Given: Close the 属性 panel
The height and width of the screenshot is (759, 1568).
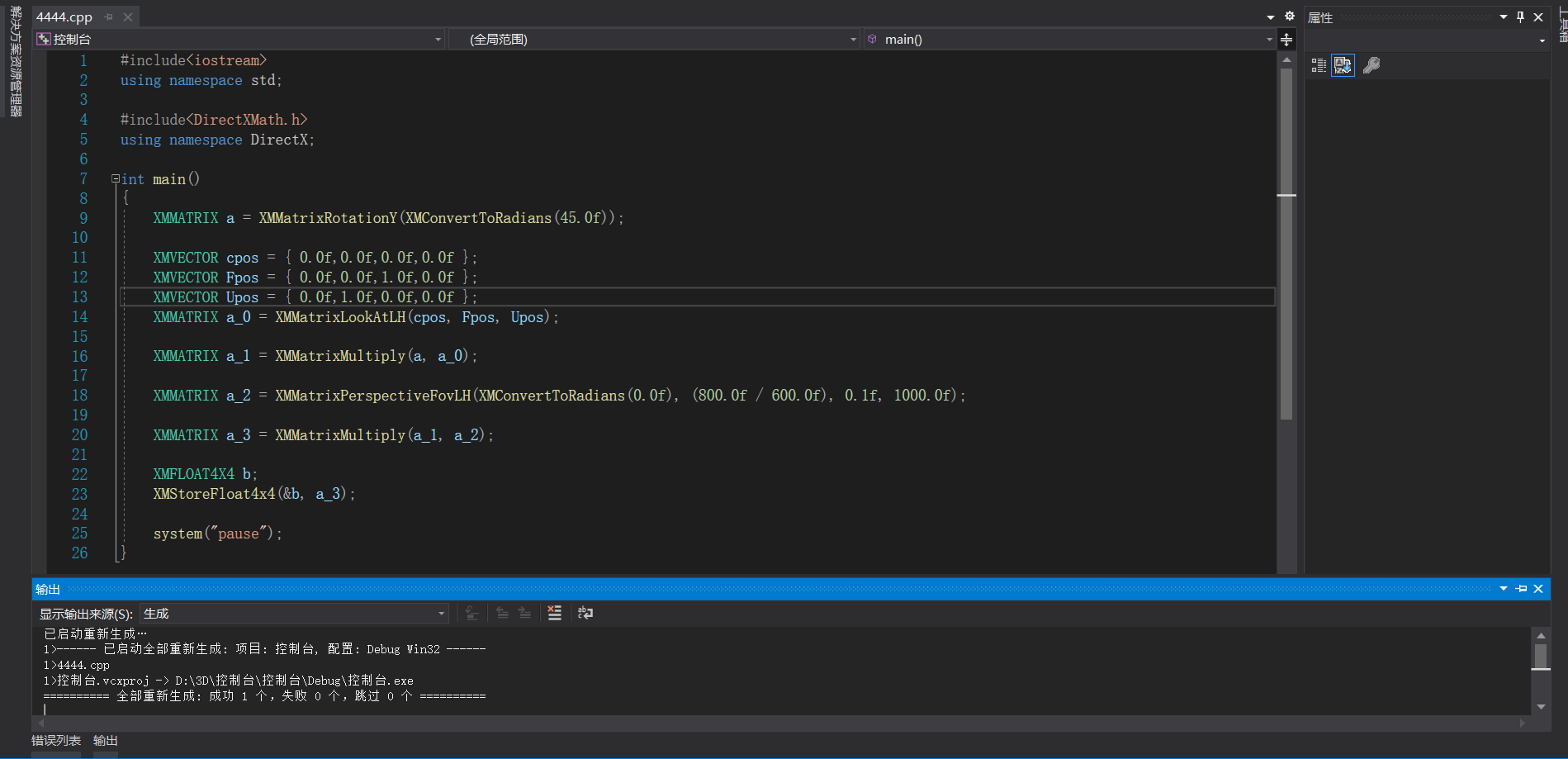Looking at the screenshot, I should (1538, 17).
